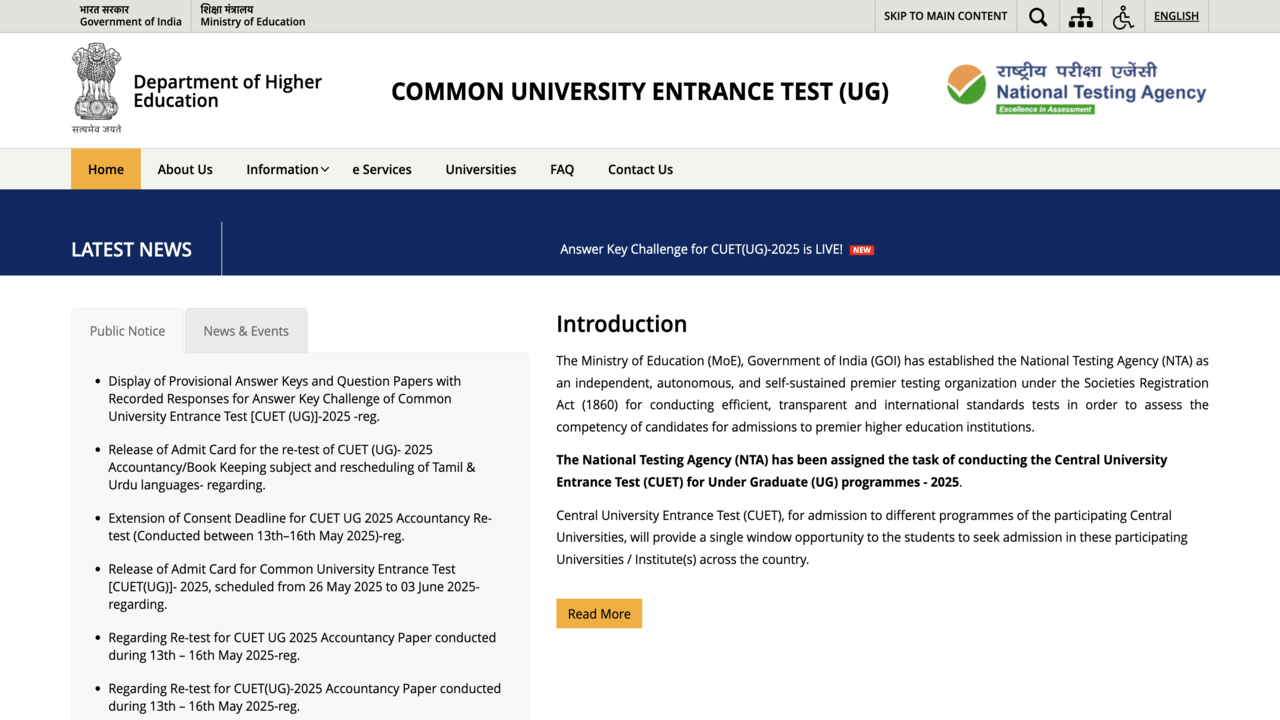The height and width of the screenshot is (720, 1280).
Task: Go to the Universities page
Action: point(480,169)
